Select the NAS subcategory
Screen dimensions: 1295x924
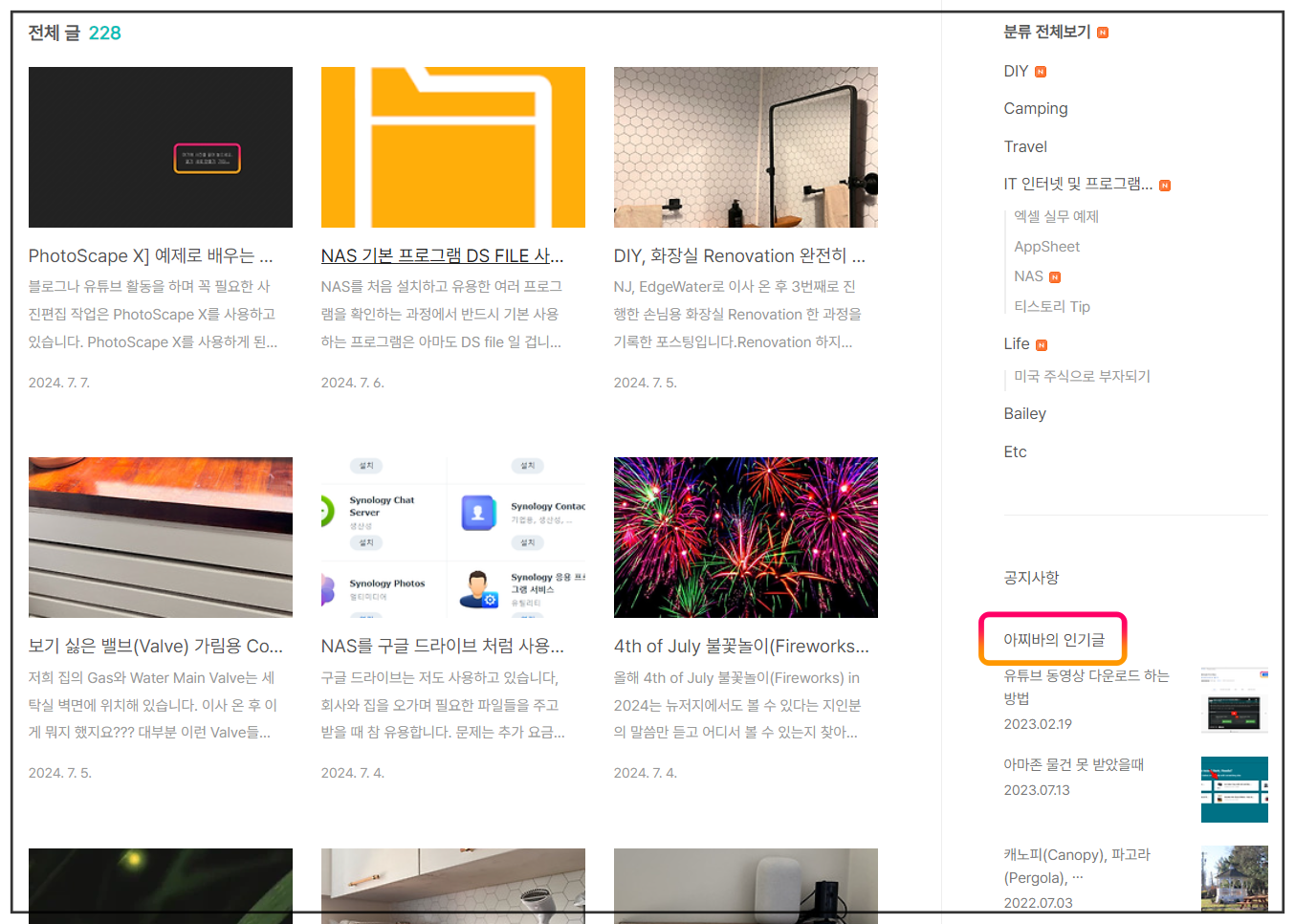pyautogui.click(x=1028, y=275)
